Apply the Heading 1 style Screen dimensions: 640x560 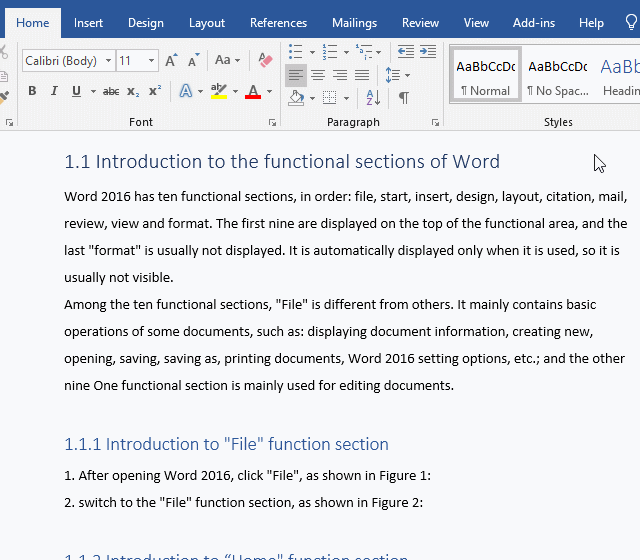point(620,74)
